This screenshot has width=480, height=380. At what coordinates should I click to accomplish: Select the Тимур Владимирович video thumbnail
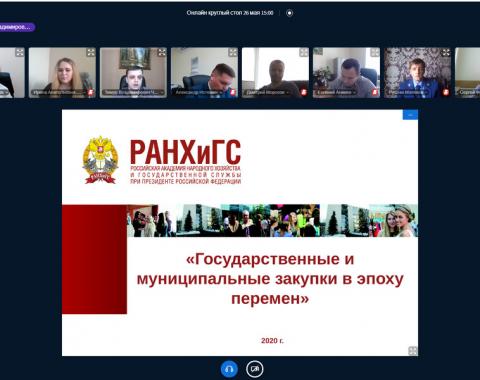[x=133, y=73]
